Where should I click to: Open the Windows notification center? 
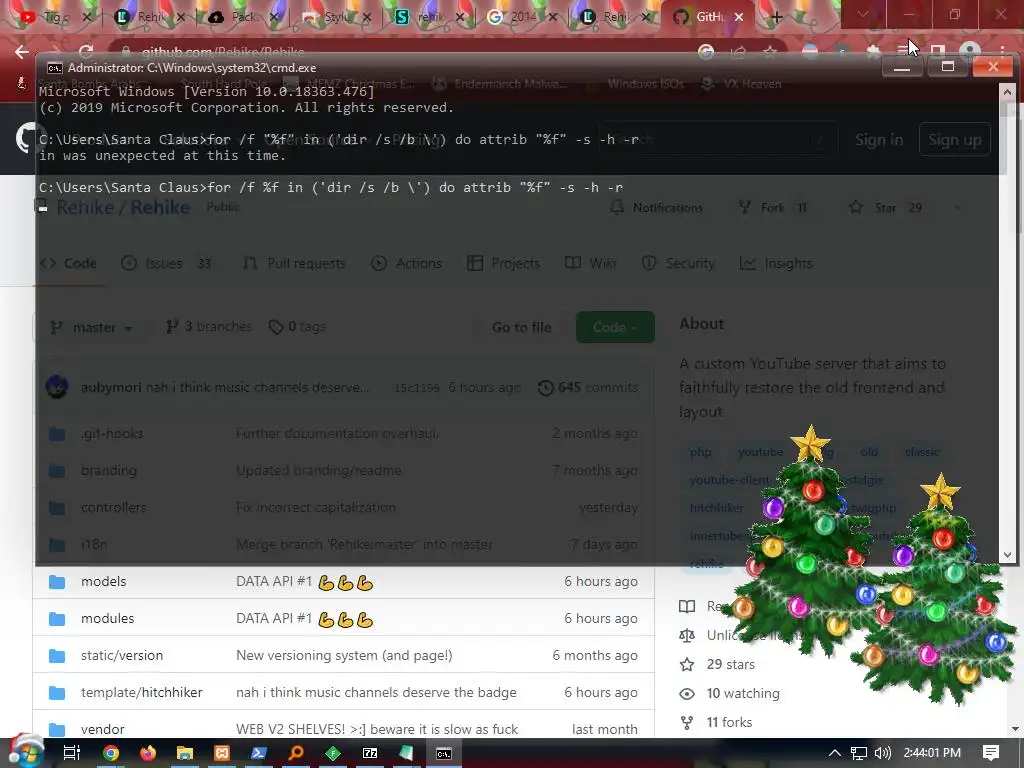(x=991, y=753)
